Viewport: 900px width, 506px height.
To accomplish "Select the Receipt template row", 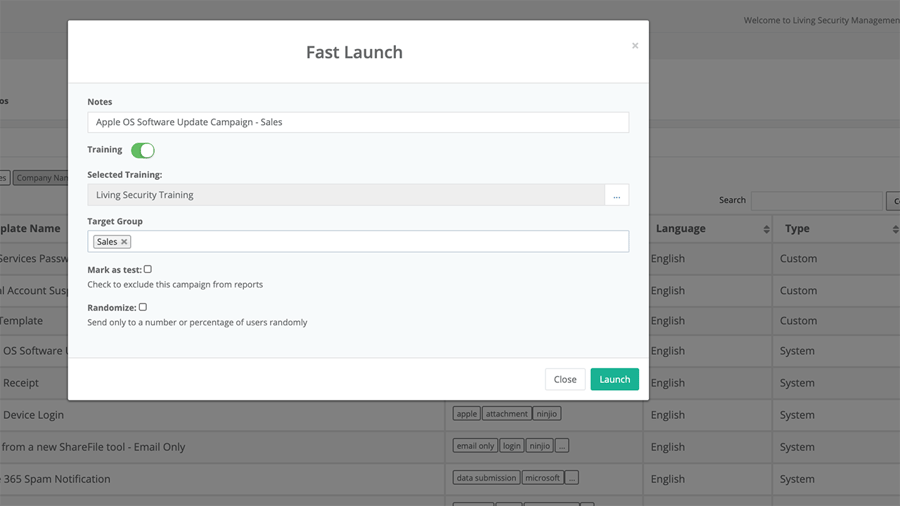I will click(21, 383).
